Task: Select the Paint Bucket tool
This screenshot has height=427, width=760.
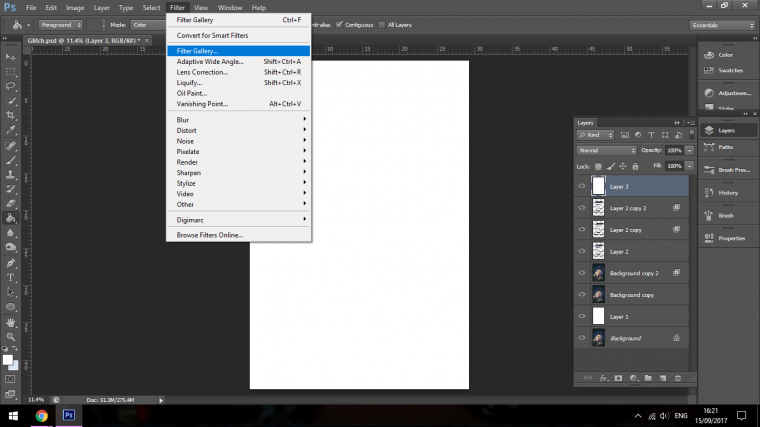Action: [10, 218]
